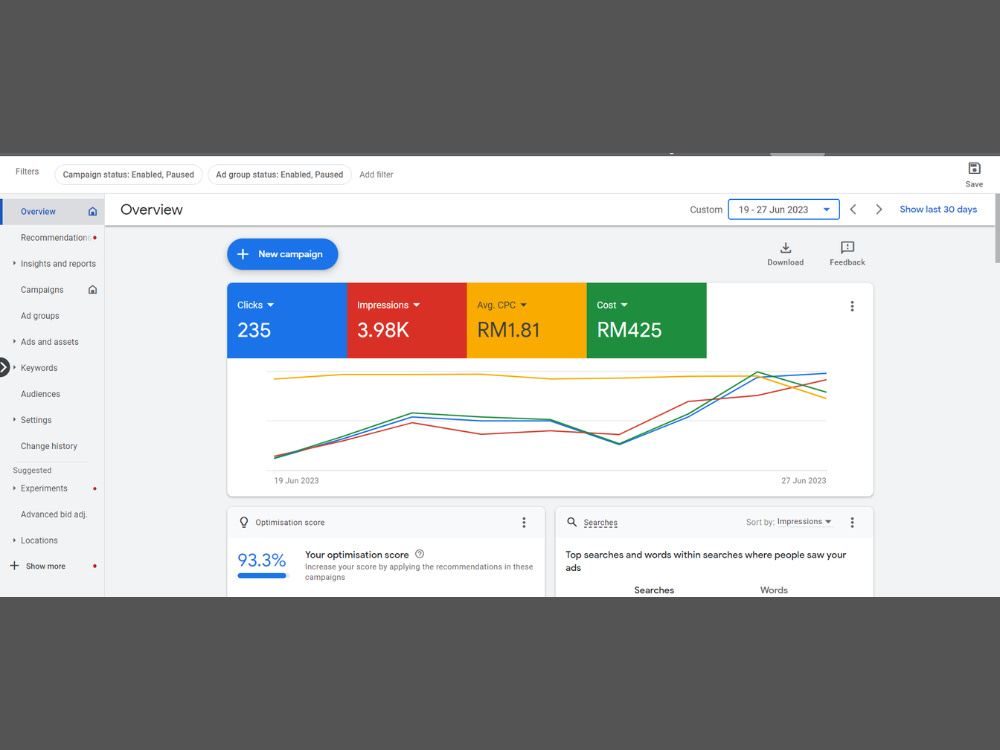Go to Ad groups in sidebar
Screen dimensions: 1000x750
click(40, 316)
